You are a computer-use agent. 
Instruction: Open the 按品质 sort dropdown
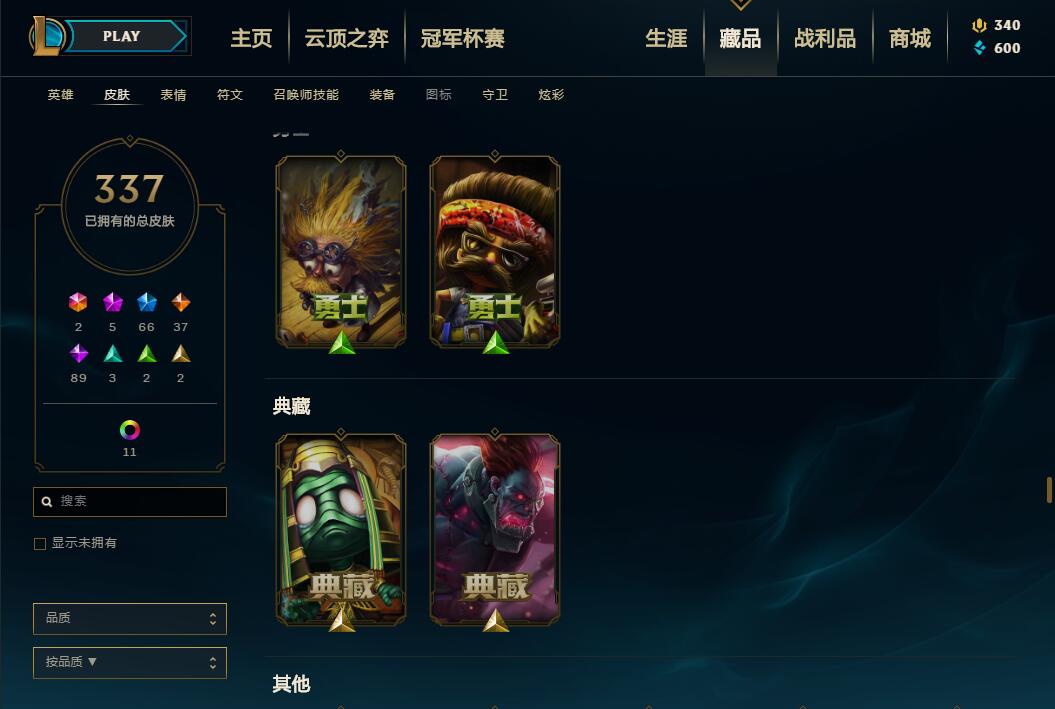pos(130,663)
